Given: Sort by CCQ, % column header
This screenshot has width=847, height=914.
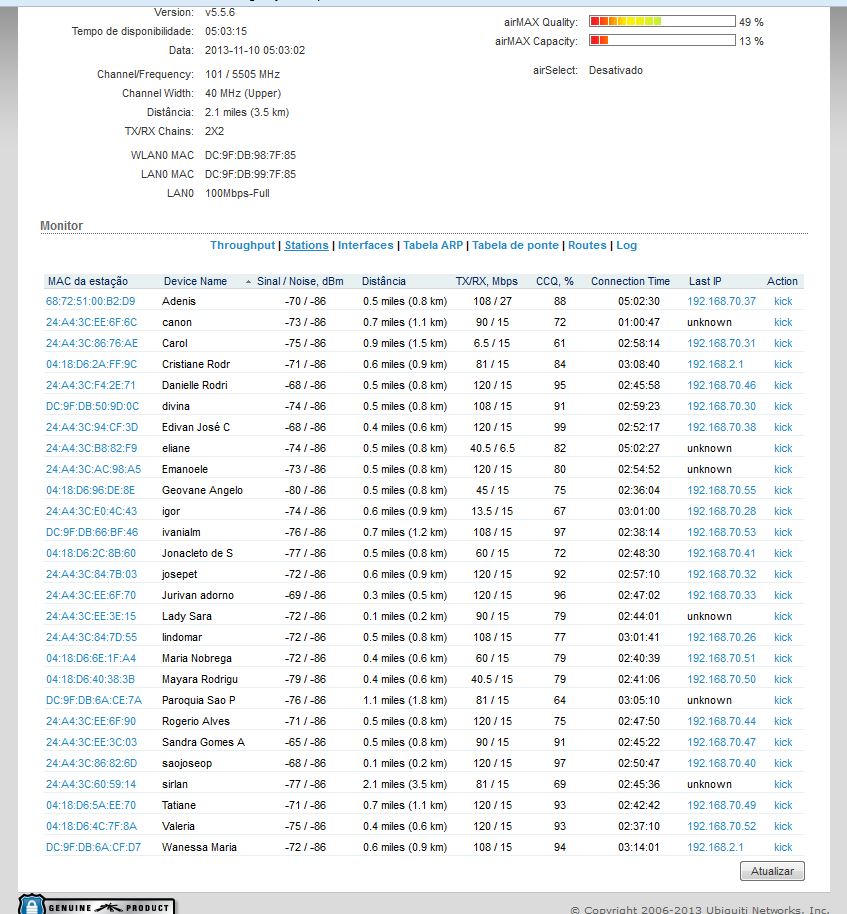Looking at the screenshot, I should 554,281.
